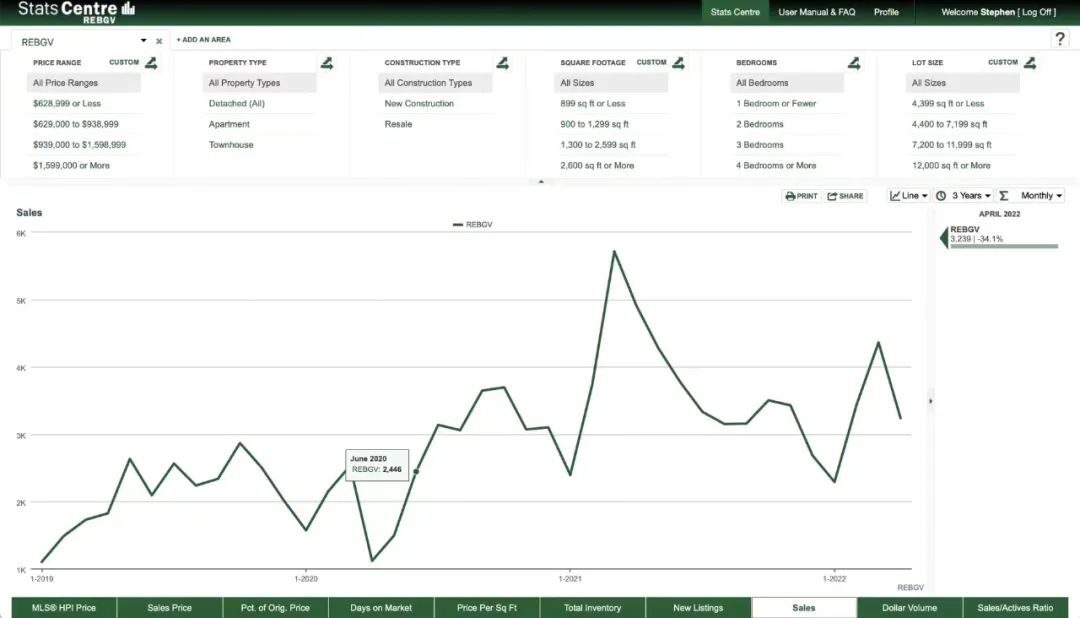
Task: Select 2 Bedrooms filter
Action: 760,124
